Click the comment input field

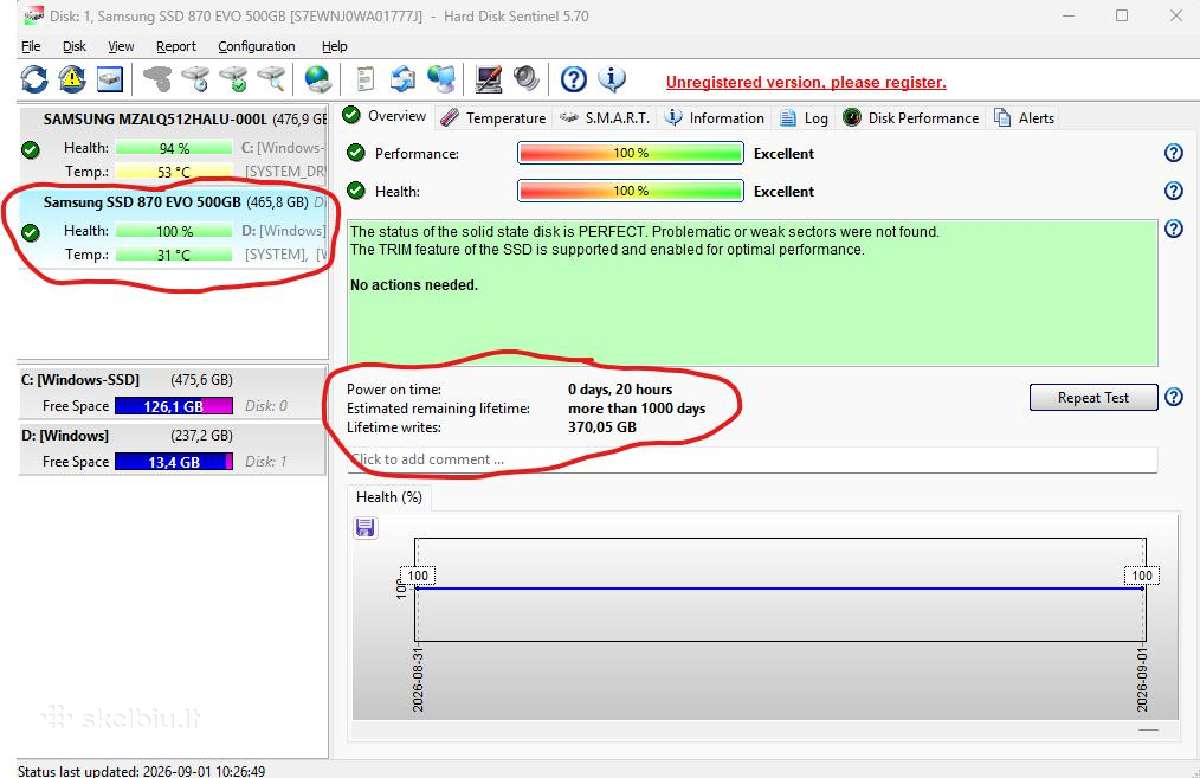pyautogui.click(x=752, y=459)
